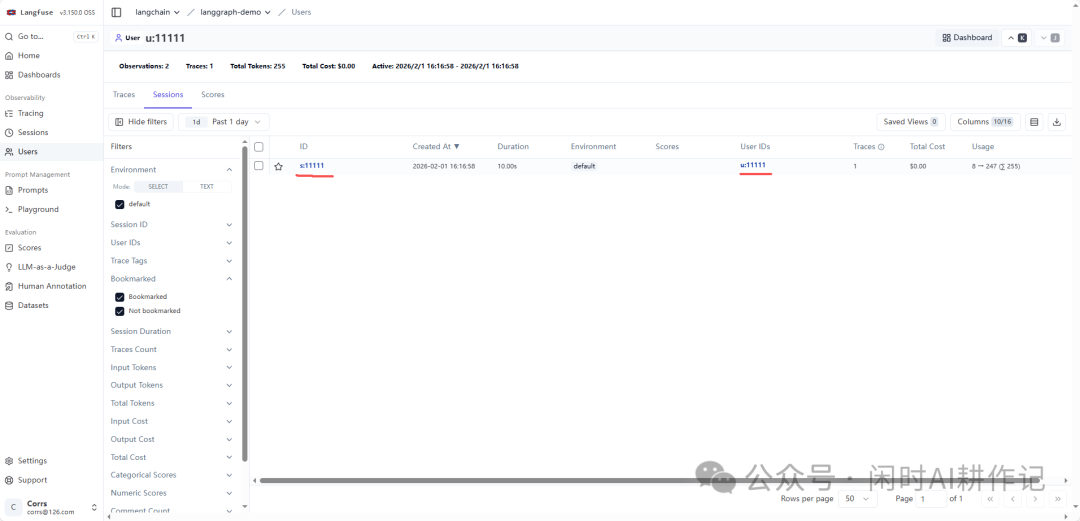The height and width of the screenshot is (521, 1080).
Task: Toggle the sidebar panel icon
Action: 116,12
